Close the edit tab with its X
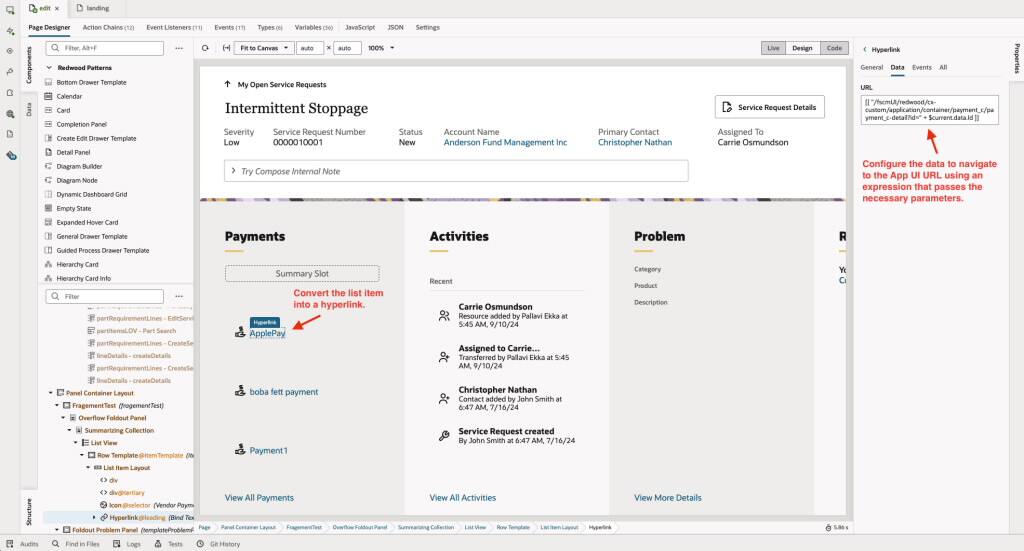The height and width of the screenshot is (551, 1024). (x=57, y=8)
